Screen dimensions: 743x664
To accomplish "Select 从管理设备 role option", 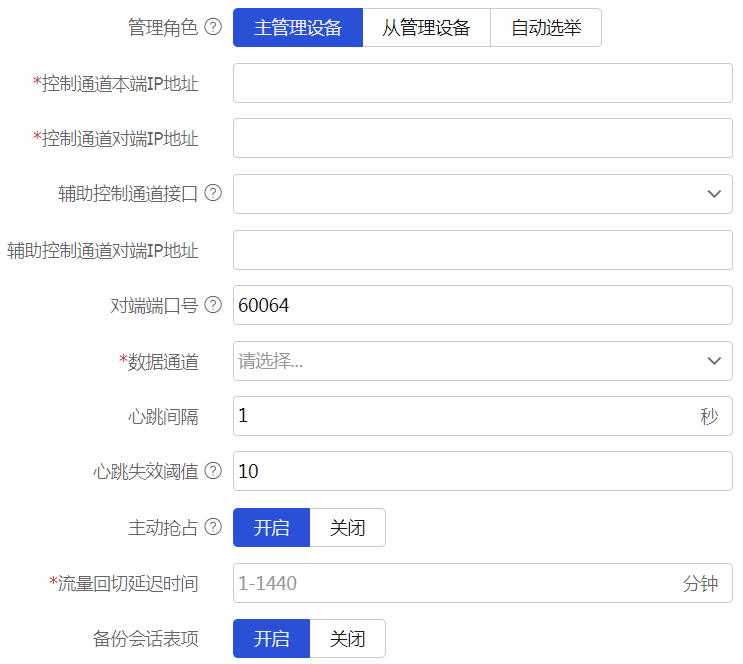I will coord(426,28).
